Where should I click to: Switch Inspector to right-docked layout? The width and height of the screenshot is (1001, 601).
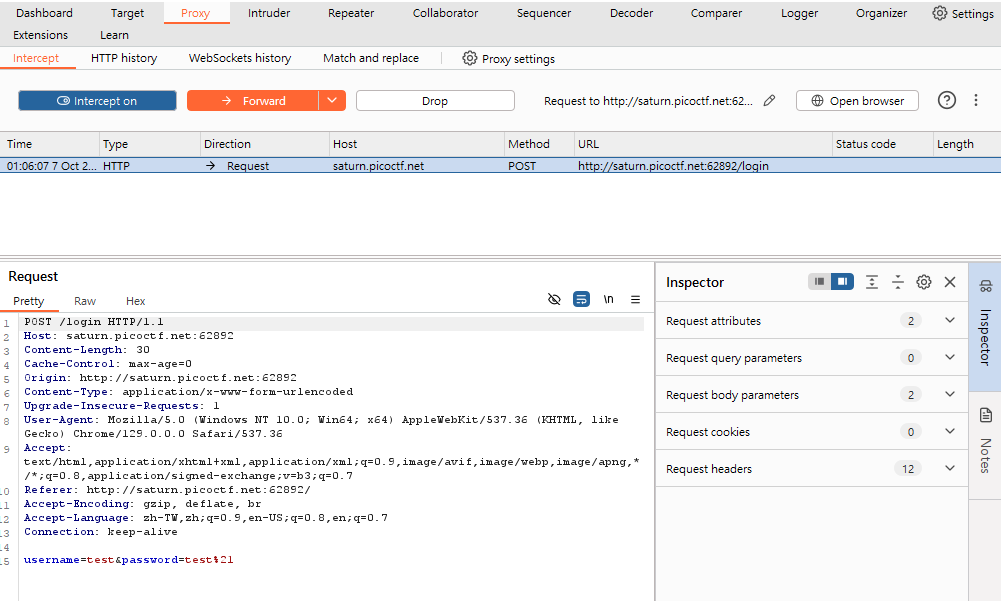[x=842, y=282]
